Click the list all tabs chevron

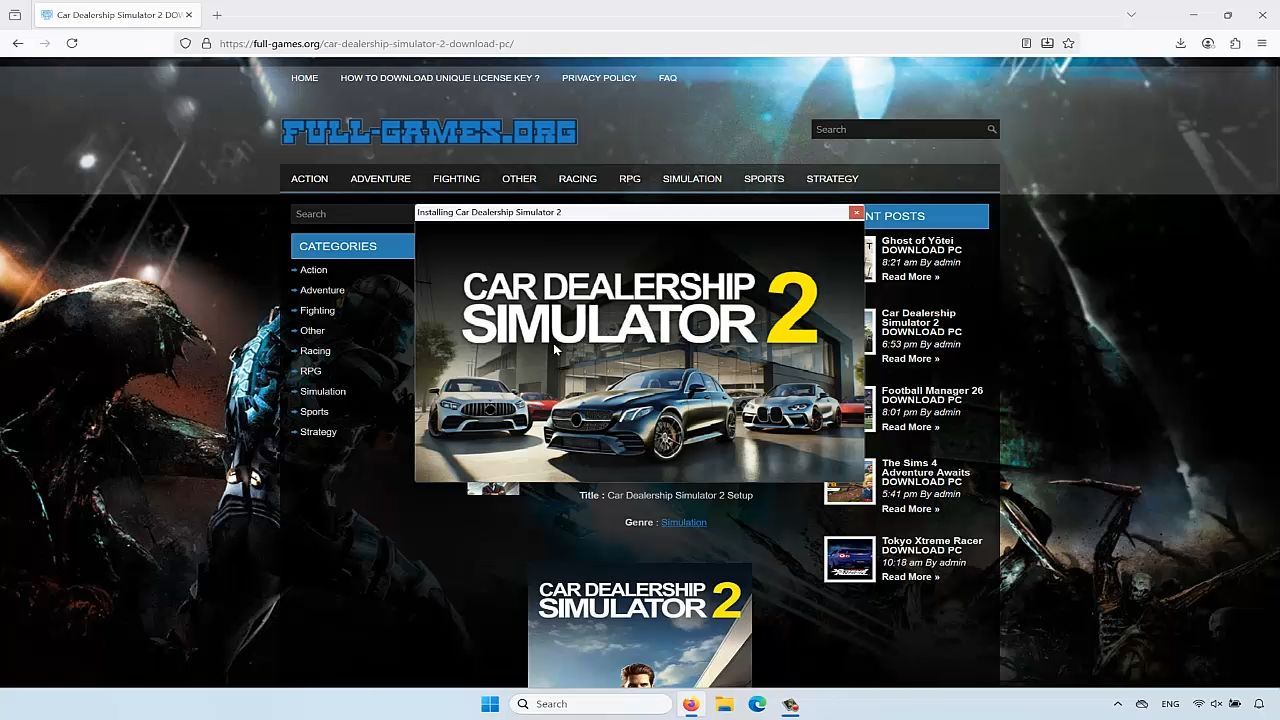1131,15
